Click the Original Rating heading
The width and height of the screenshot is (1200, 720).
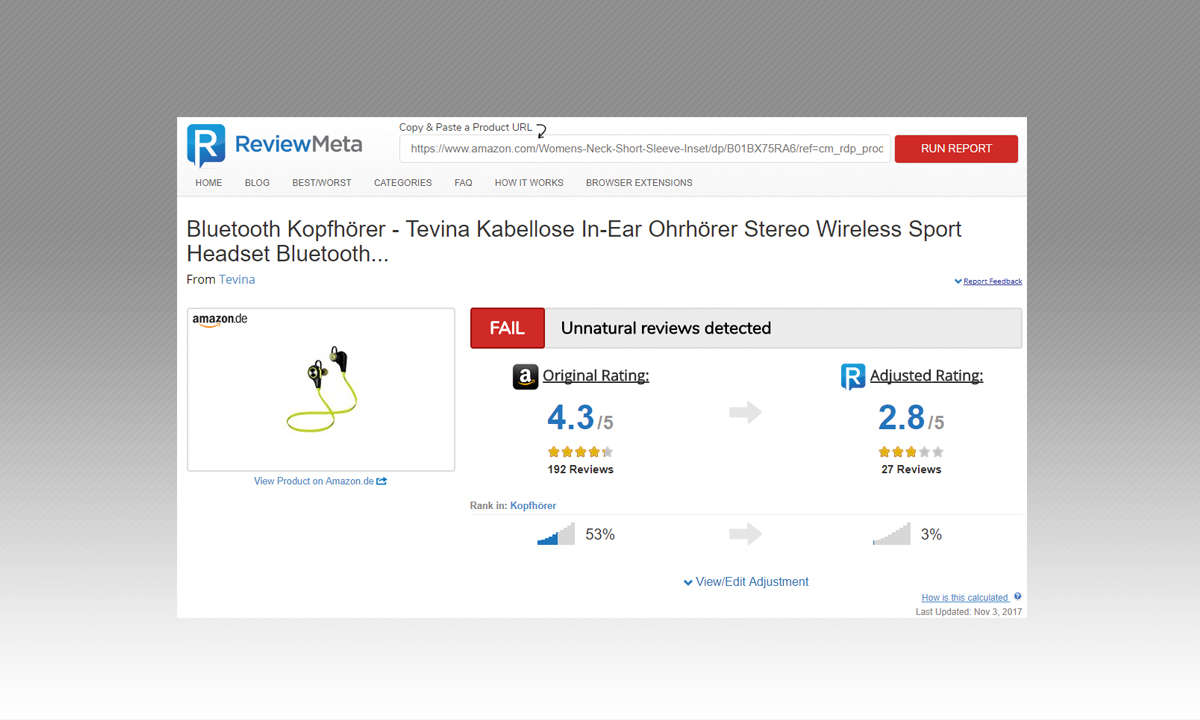point(596,376)
